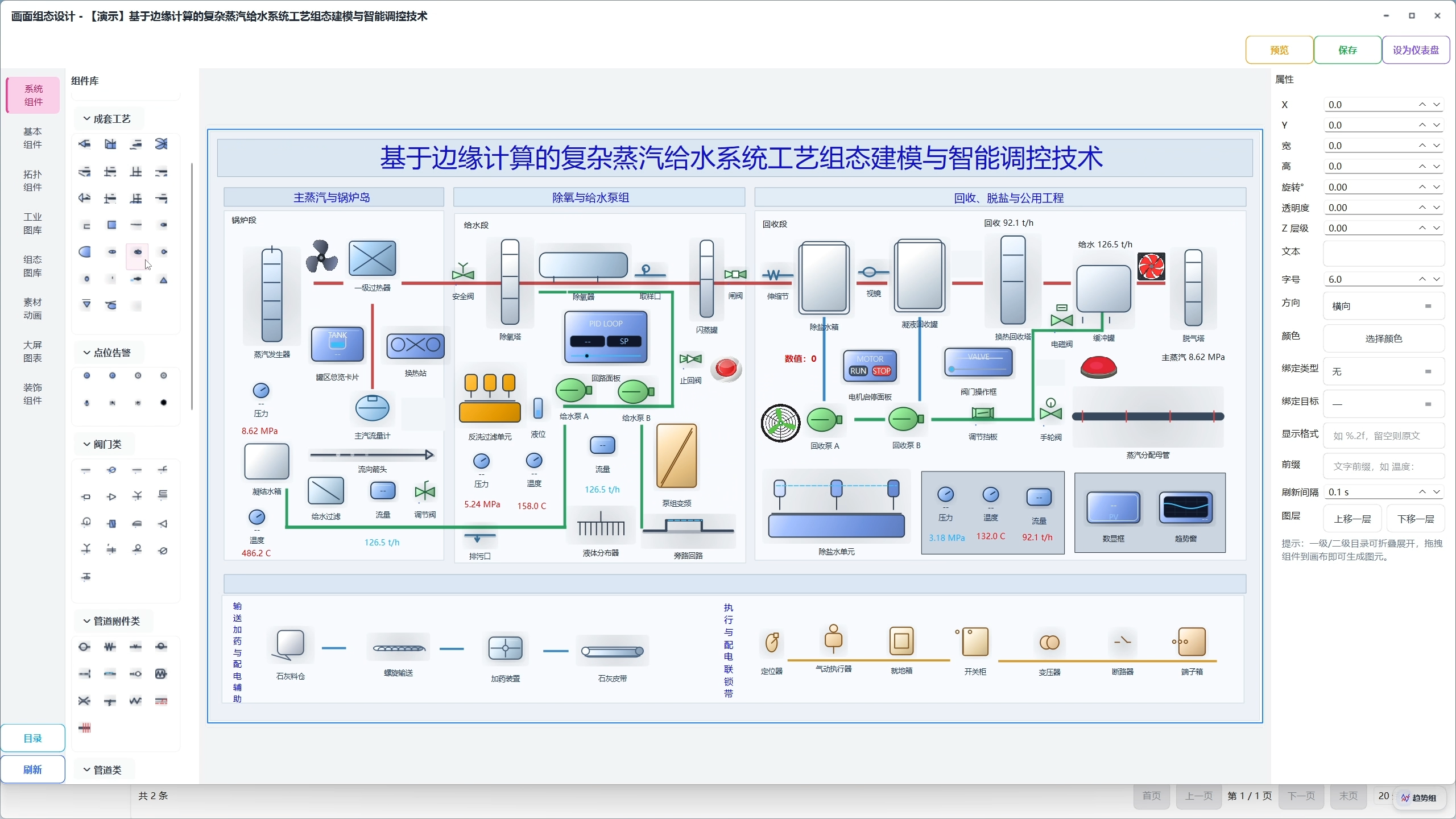Select the 给水过滤 filter icon
The height and width of the screenshot is (819, 1456).
click(325, 491)
